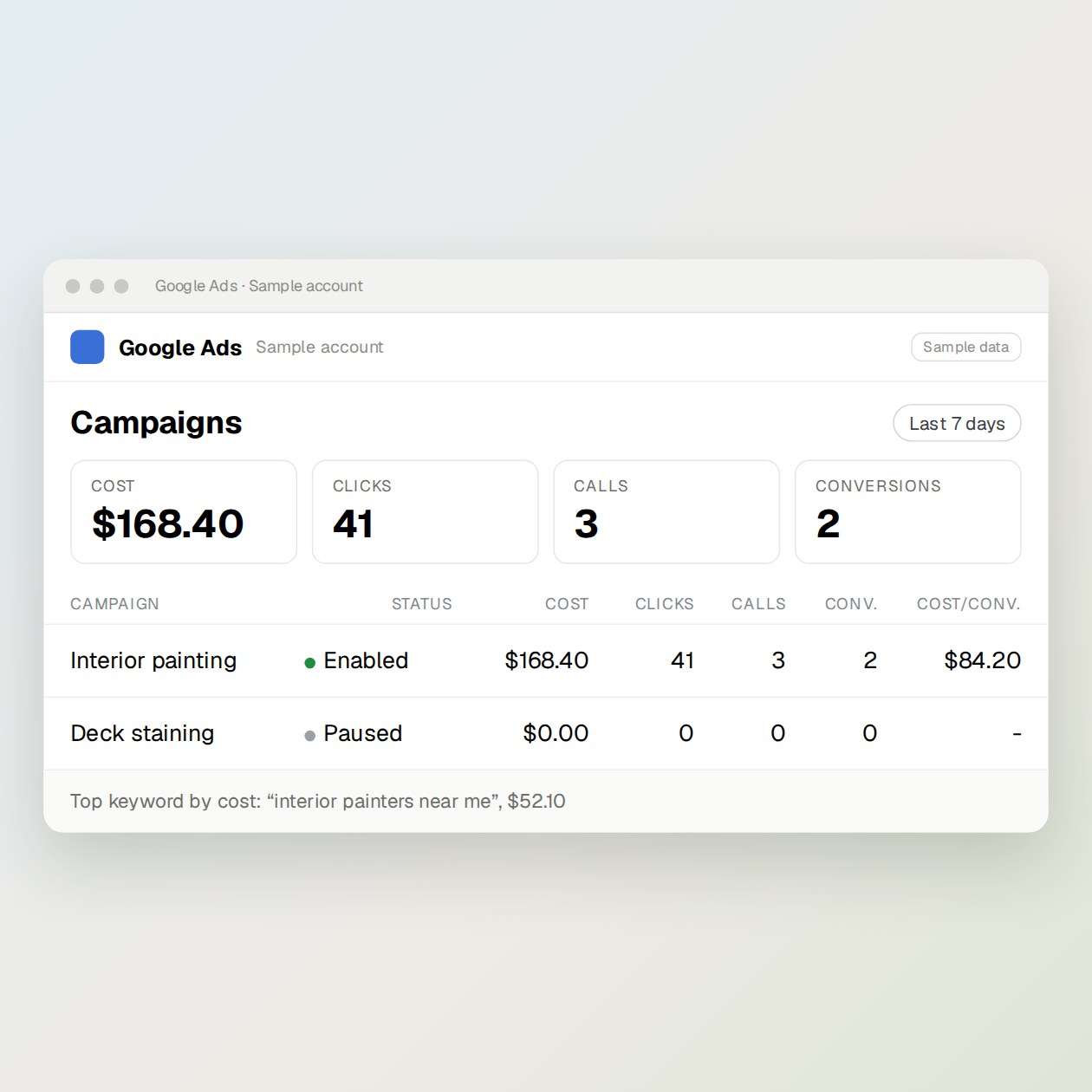Viewport: 1092px width, 1092px height.
Task: Open the Last 7 days date range
Action: 957,423
